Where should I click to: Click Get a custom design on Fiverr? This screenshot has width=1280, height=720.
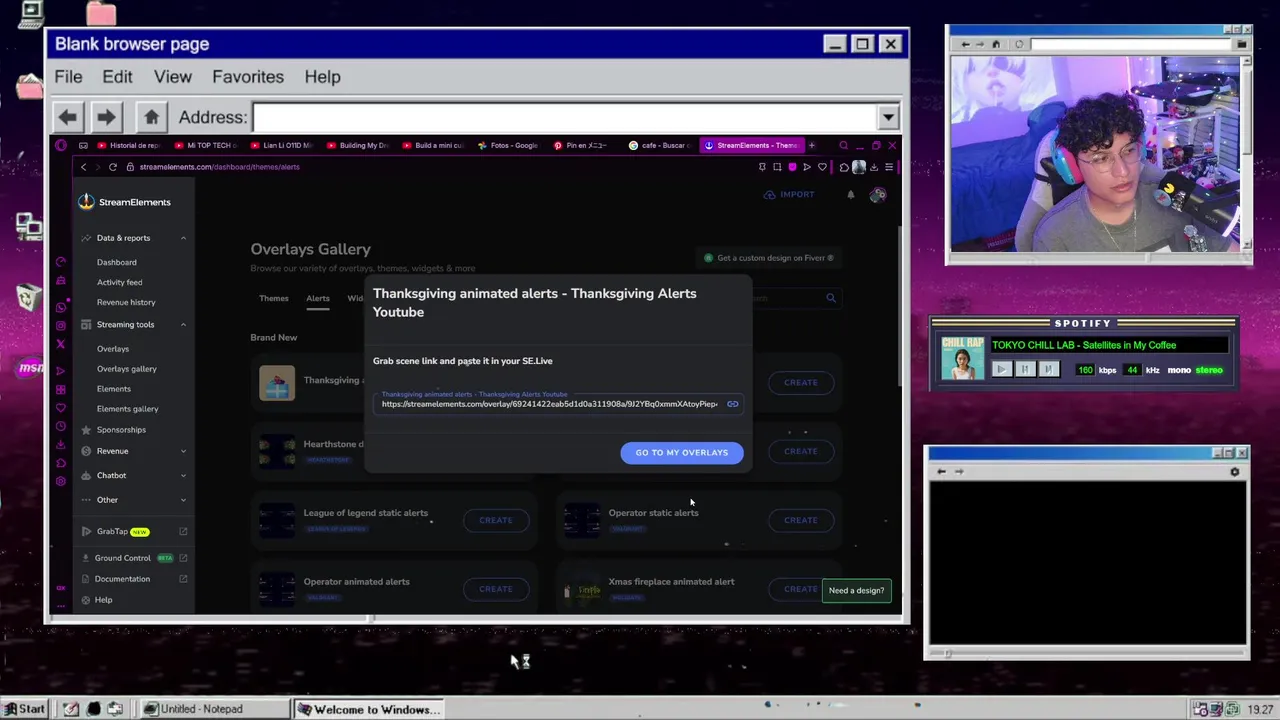tap(769, 258)
